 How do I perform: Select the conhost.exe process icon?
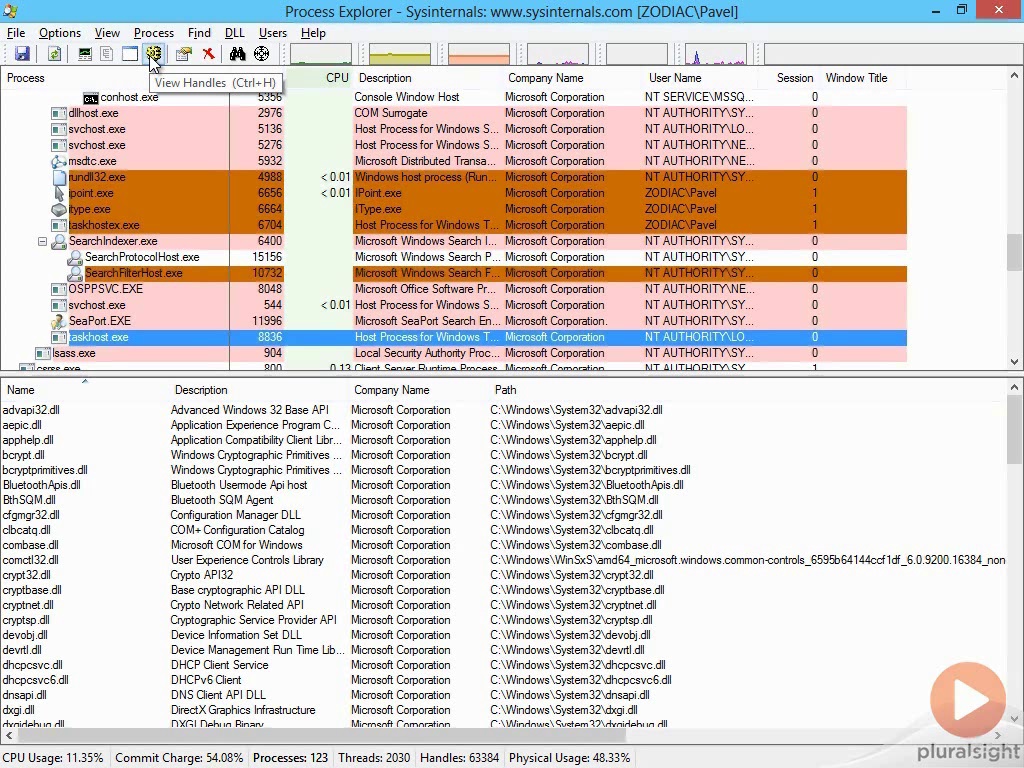pos(91,98)
